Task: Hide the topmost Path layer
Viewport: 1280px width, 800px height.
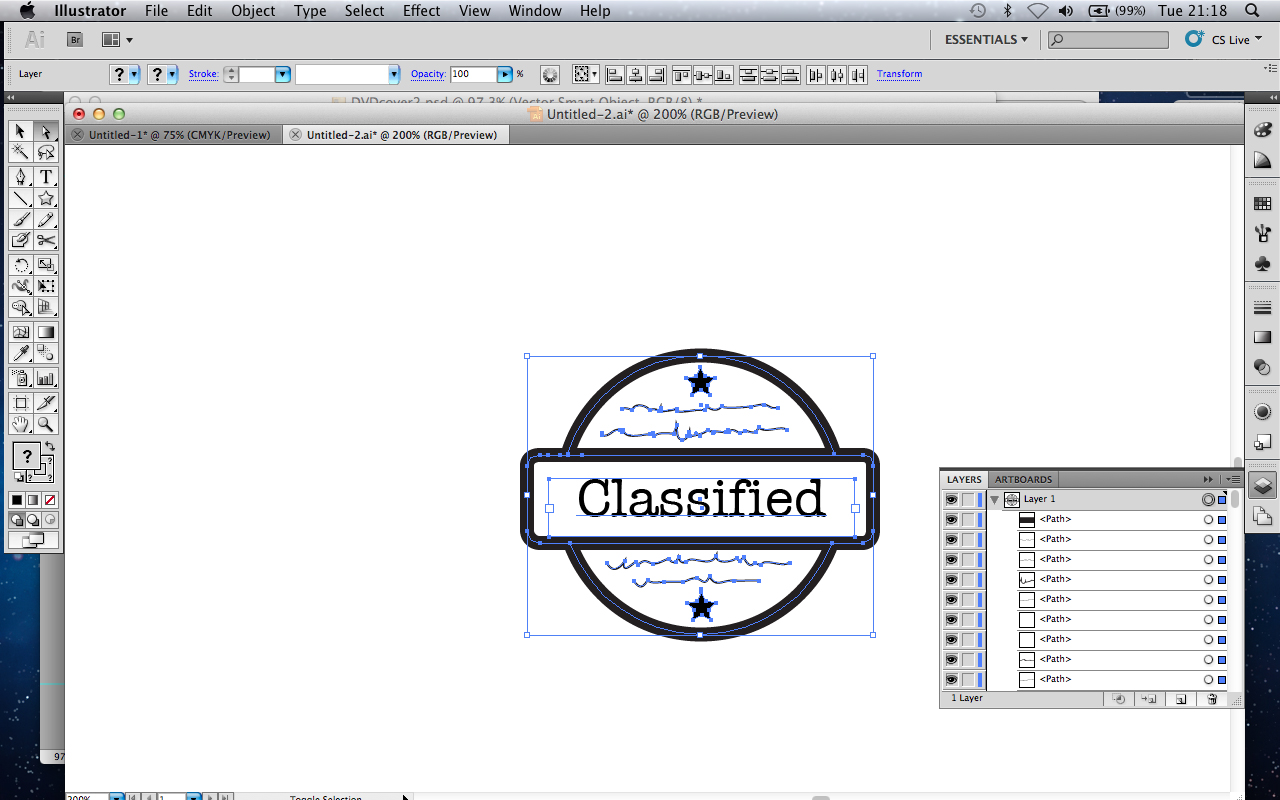Action: pos(952,519)
